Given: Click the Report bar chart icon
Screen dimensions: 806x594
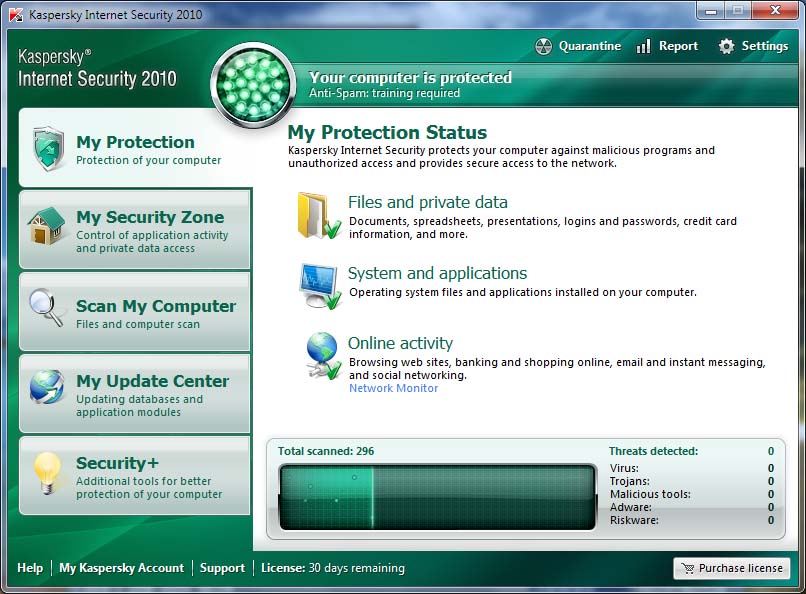Looking at the screenshot, I should 643,46.
